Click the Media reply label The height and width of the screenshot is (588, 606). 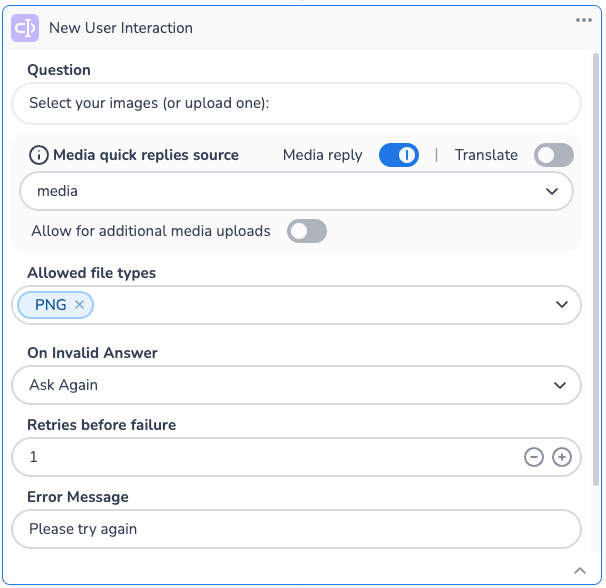click(323, 155)
